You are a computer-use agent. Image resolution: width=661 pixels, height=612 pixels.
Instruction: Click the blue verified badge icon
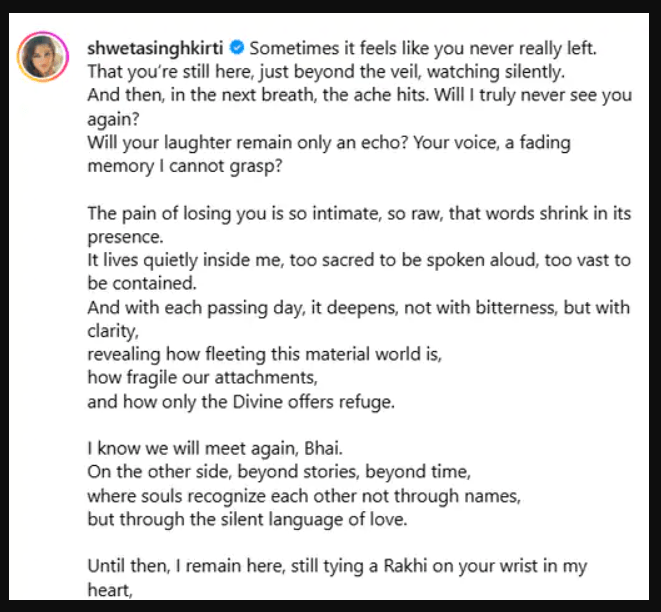click(x=238, y=47)
